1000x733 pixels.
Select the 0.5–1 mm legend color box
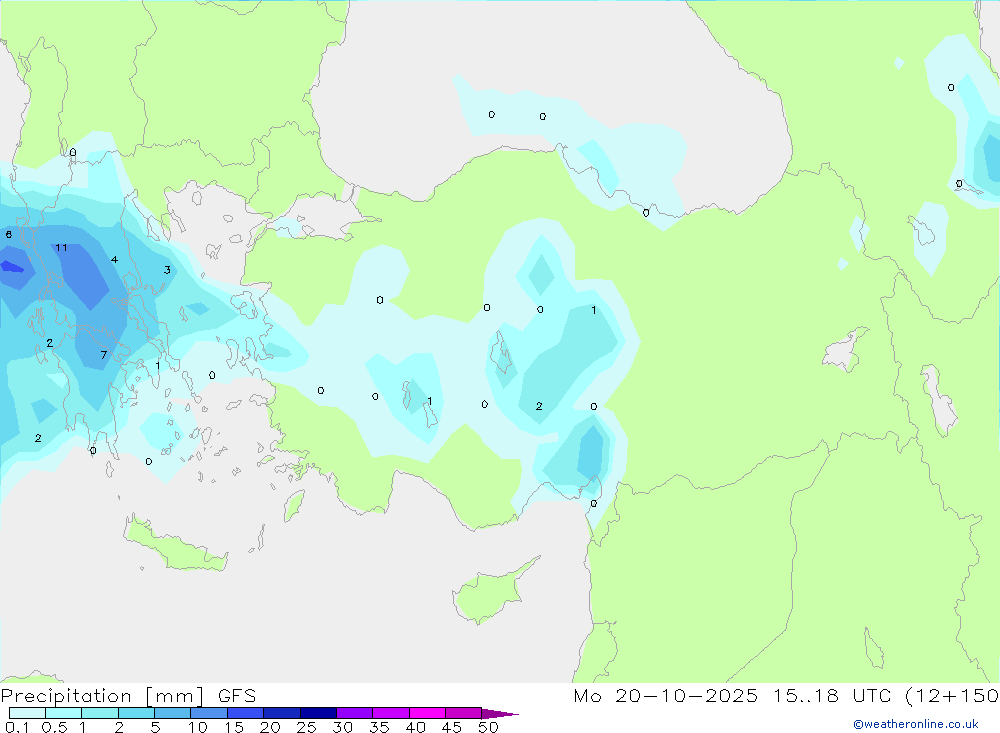pos(63,713)
